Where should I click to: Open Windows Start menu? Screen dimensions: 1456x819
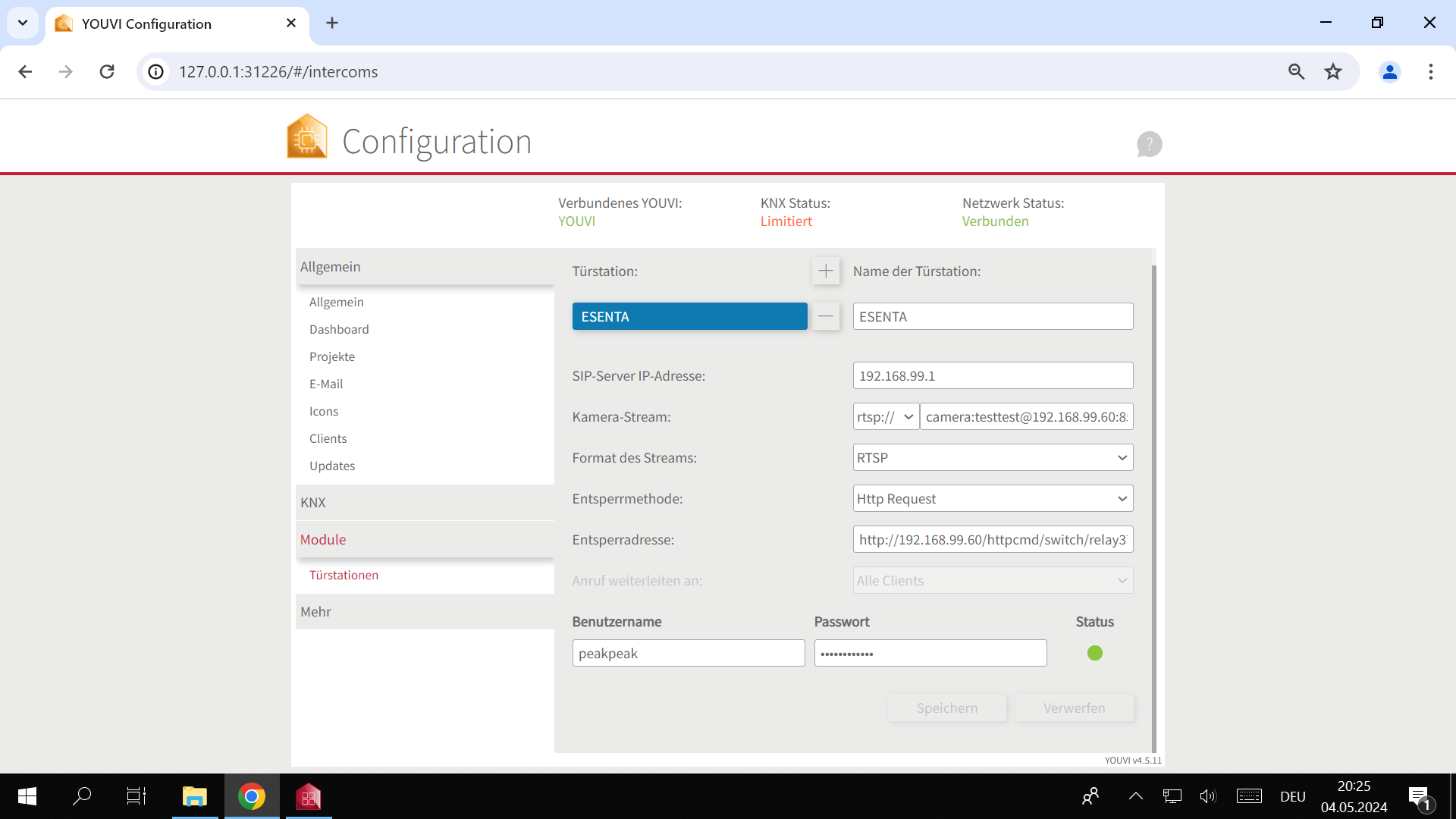point(27,796)
